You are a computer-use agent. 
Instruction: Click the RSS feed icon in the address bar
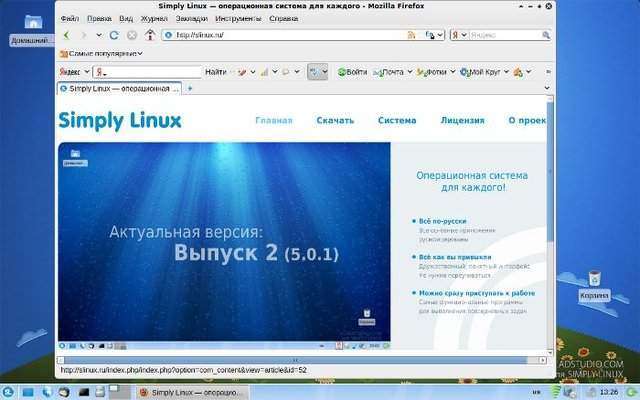click(x=411, y=35)
